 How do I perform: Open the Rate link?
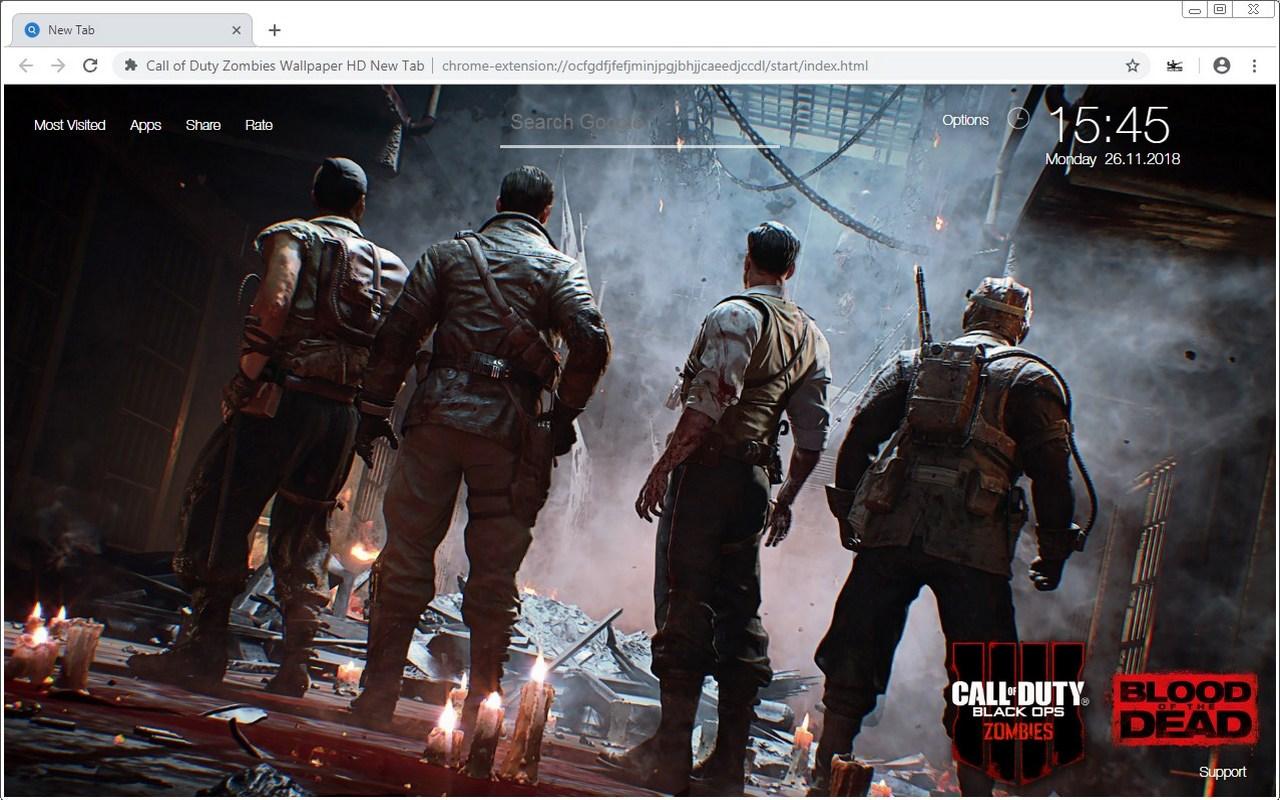pyautogui.click(x=259, y=125)
